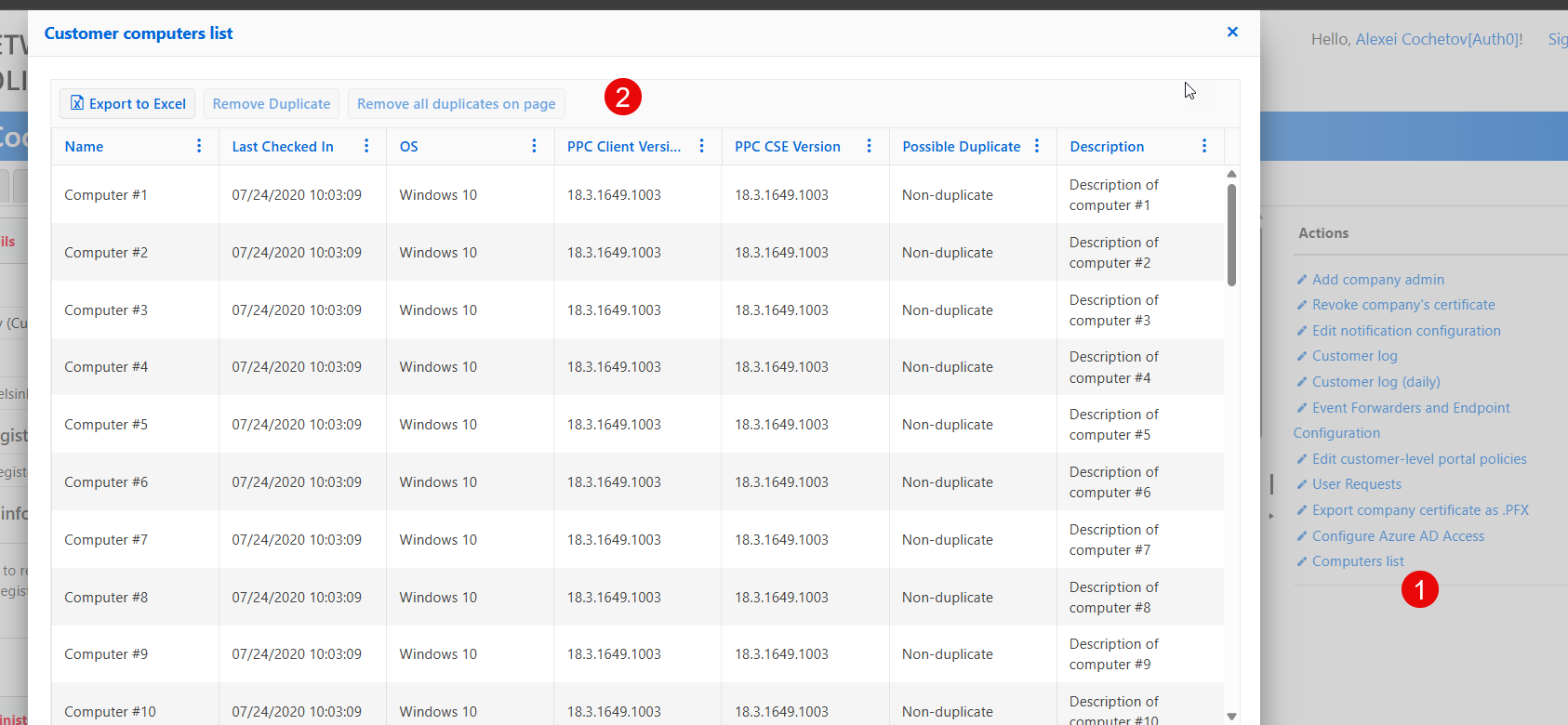This screenshot has width=1568, height=725.
Task: Click Remove Duplicate button
Action: click(271, 104)
